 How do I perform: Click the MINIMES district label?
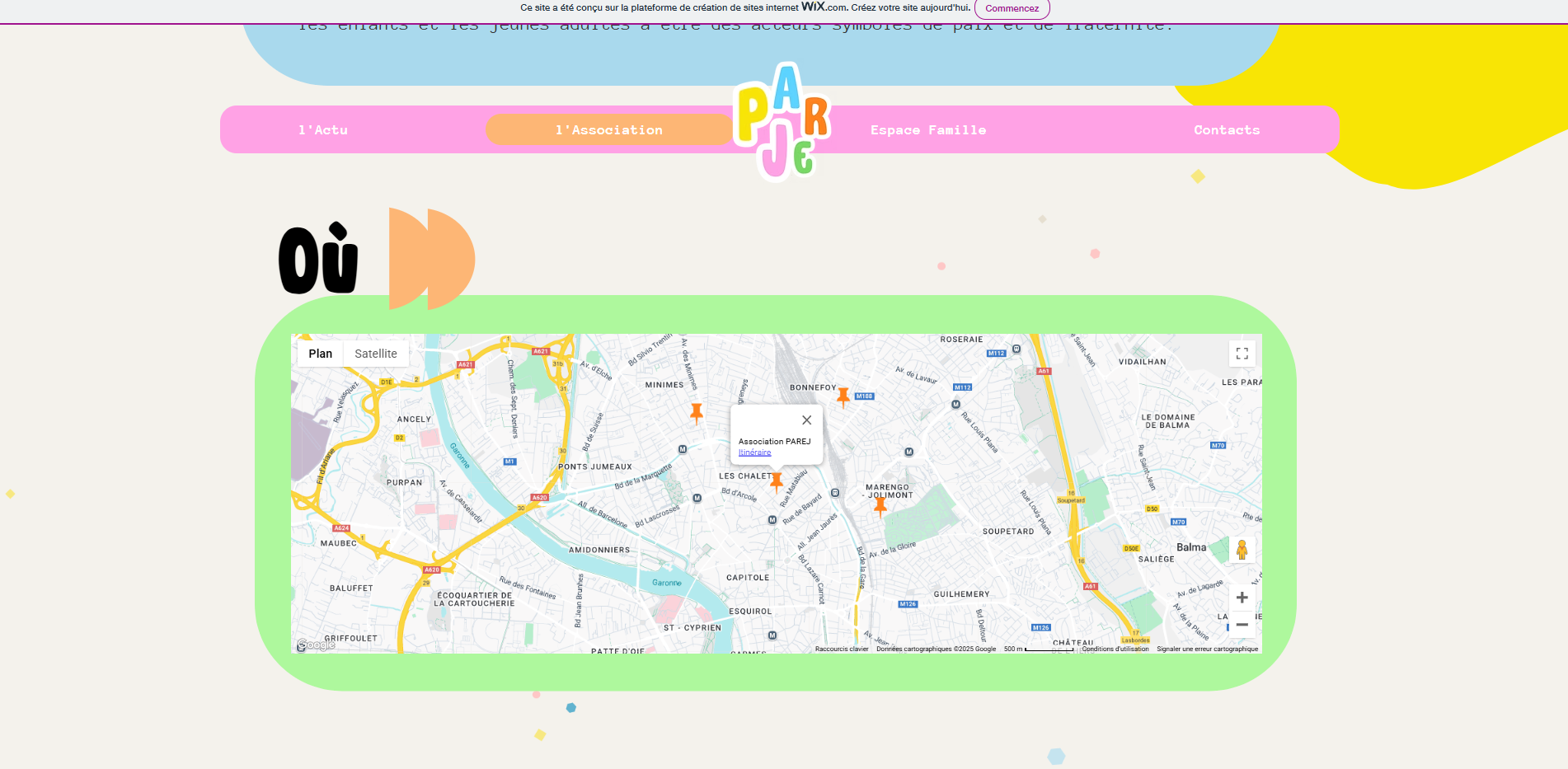[664, 385]
